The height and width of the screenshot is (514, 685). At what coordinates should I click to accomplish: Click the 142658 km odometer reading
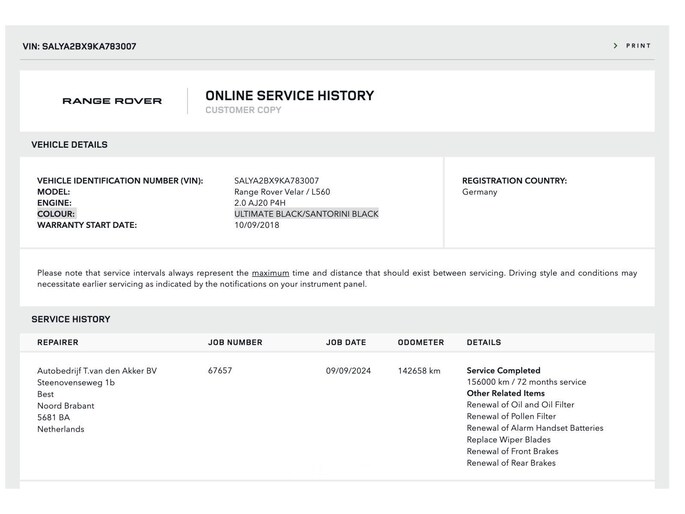click(x=419, y=371)
